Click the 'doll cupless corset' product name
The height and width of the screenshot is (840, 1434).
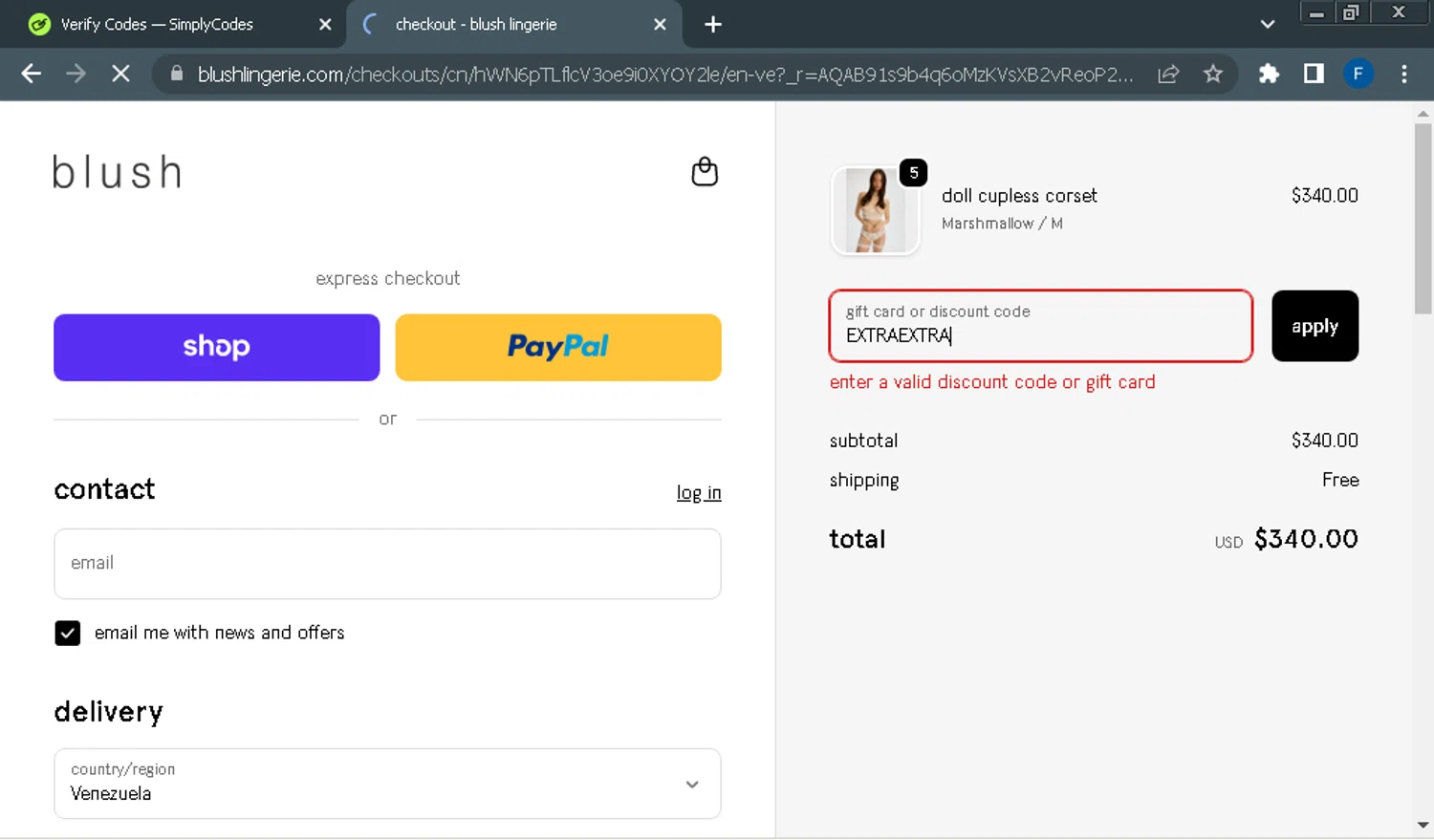point(1019,196)
